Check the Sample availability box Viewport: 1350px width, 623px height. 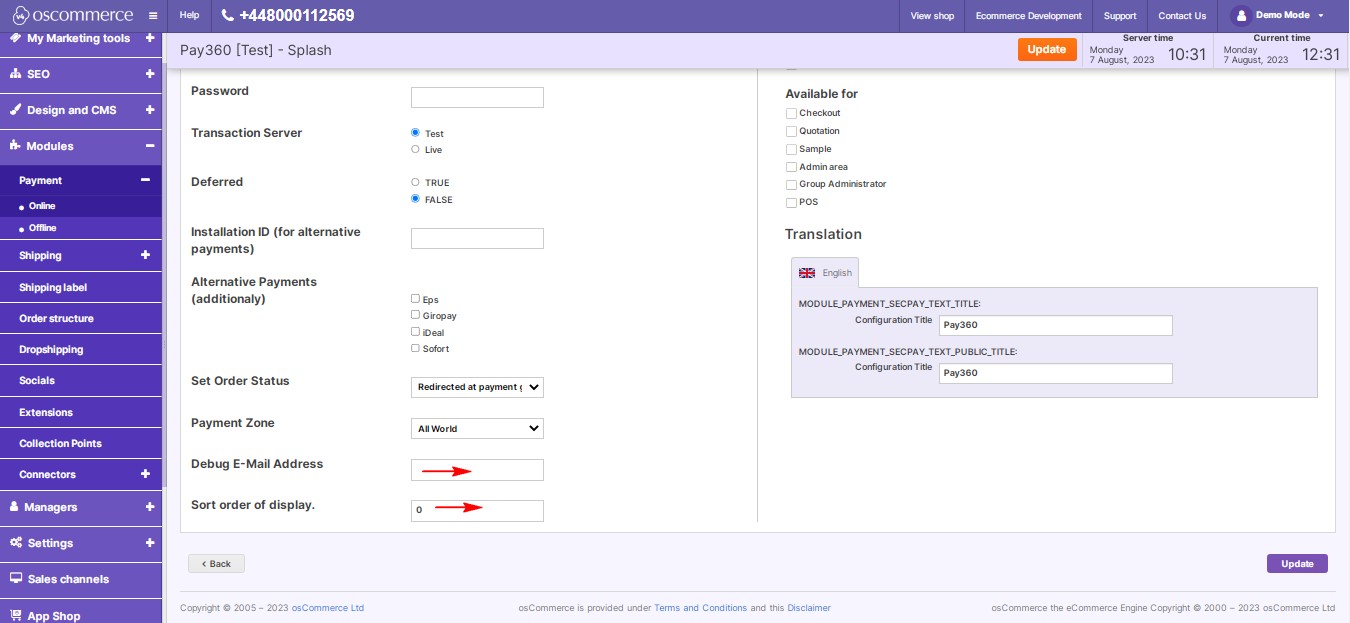(791, 149)
